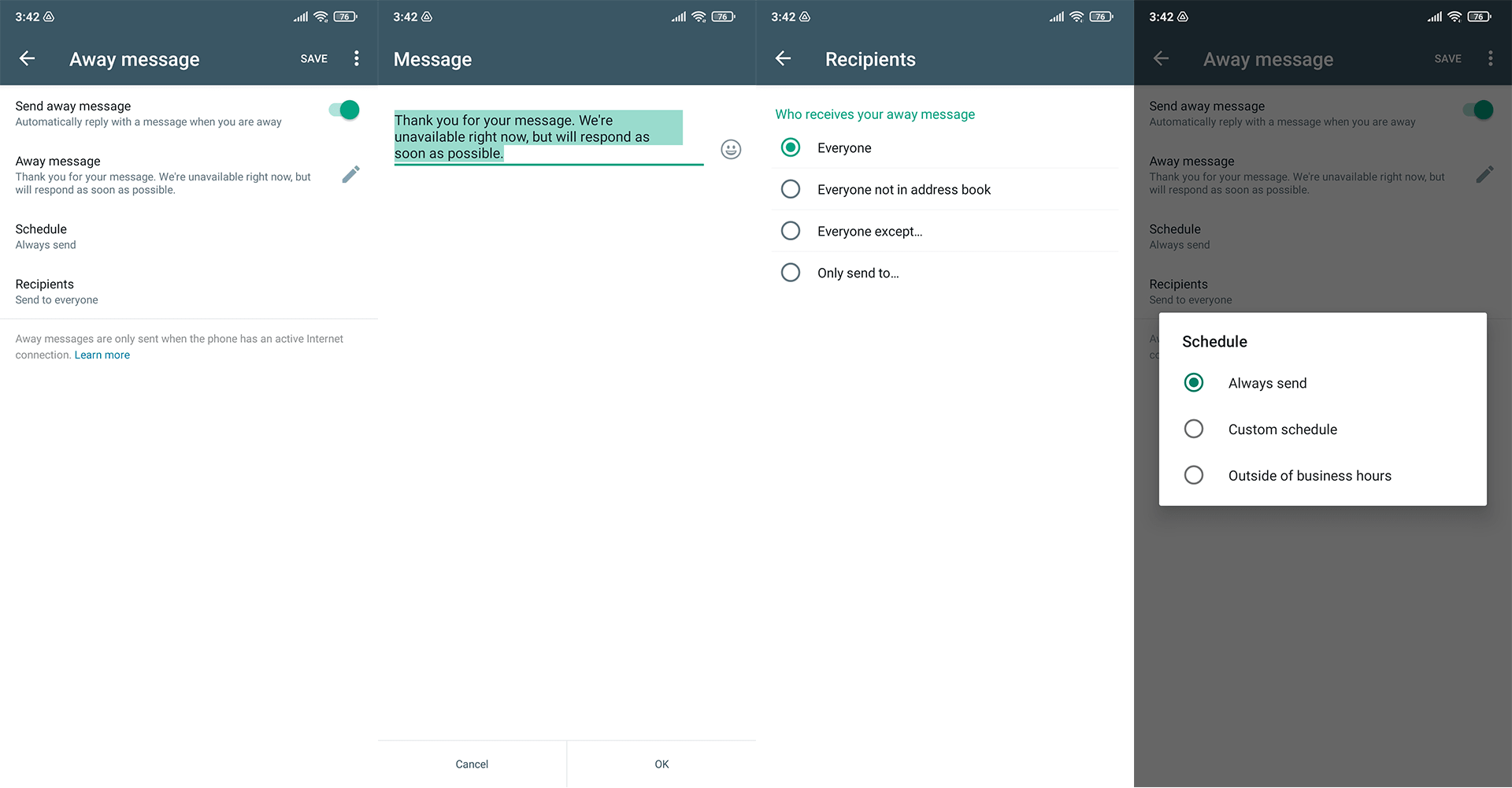
Task: Open emoji picker smiley icon
Action: tap(731, 150)
